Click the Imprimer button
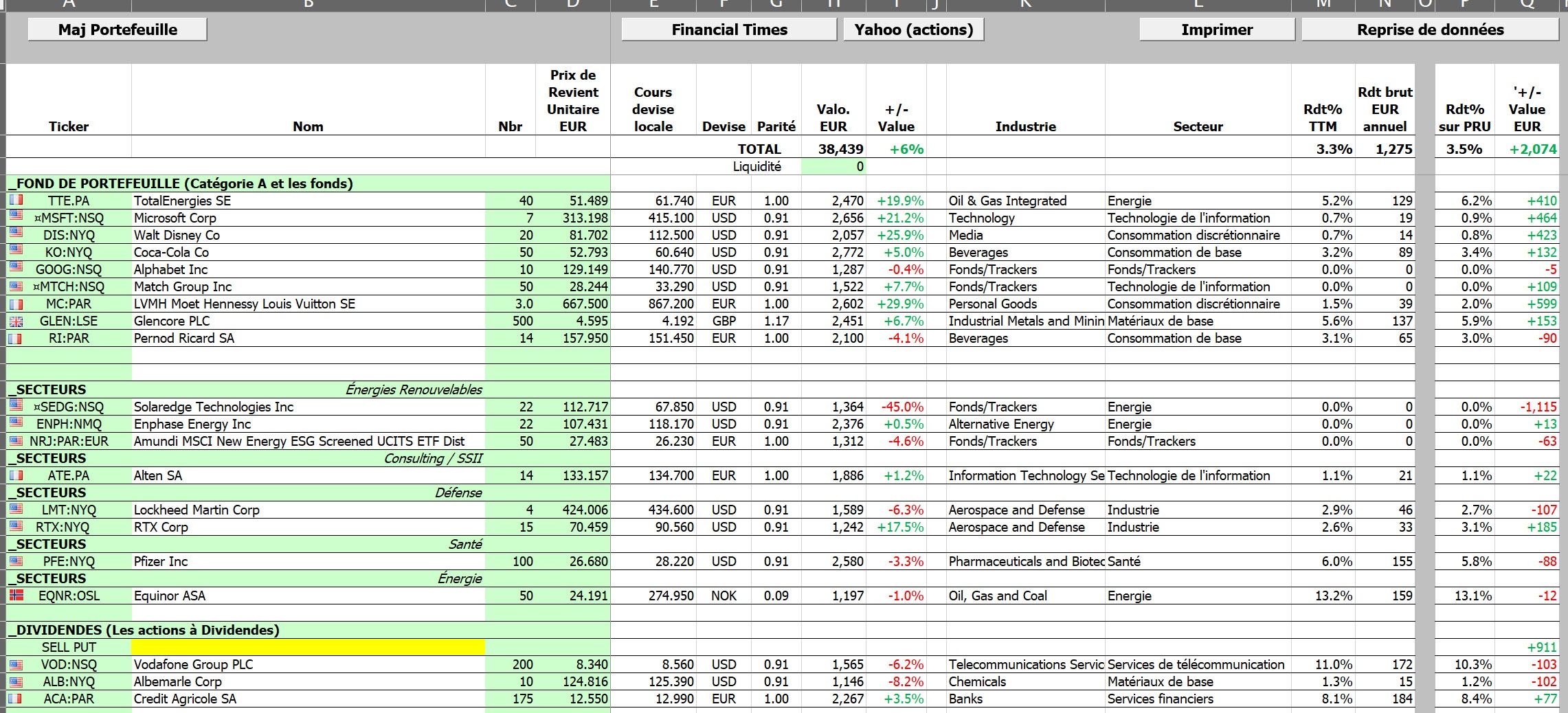This screenshot has height=713, width=1568. [1217, 30]
